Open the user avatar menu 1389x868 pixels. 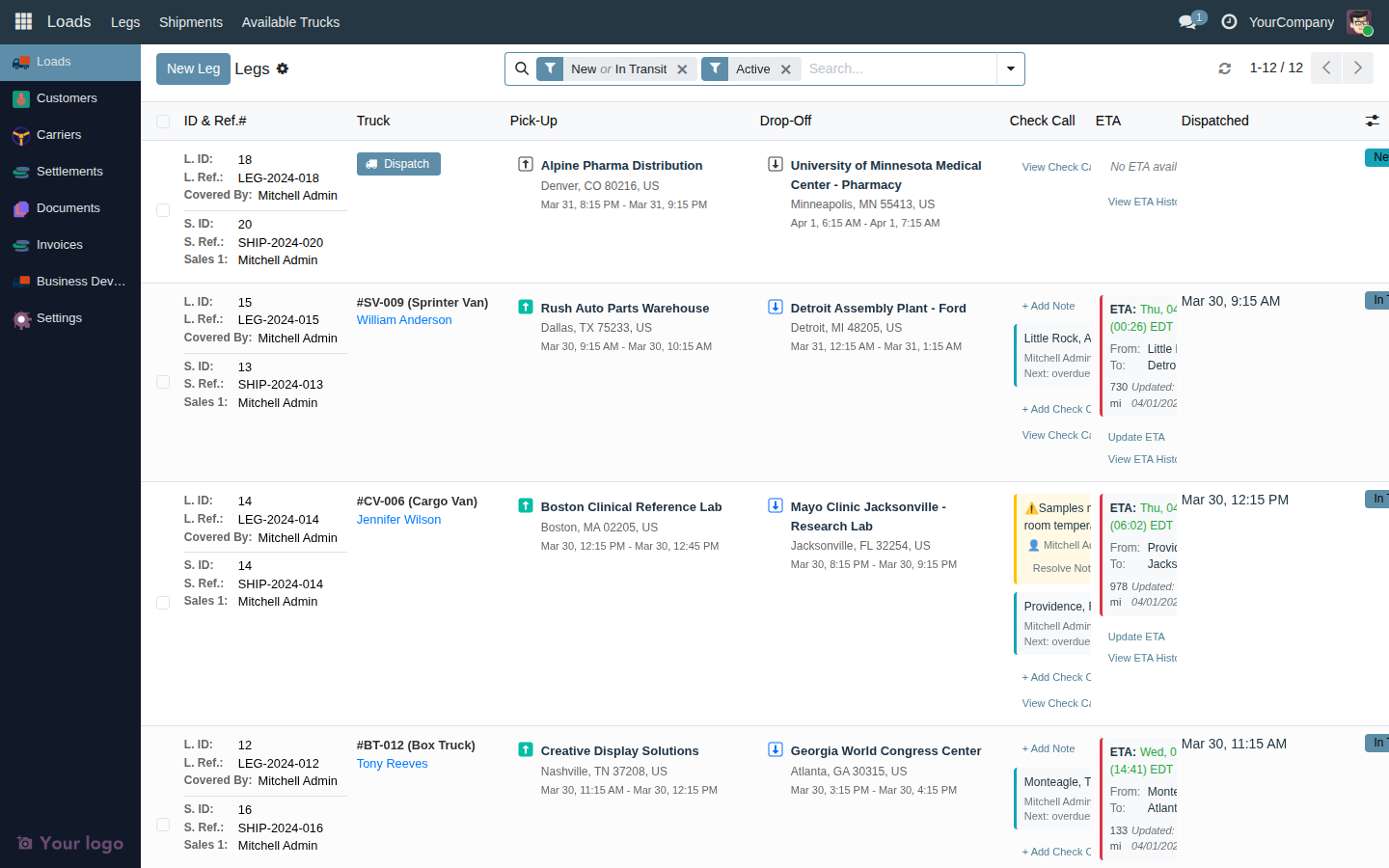click(x=1359, y=22)
